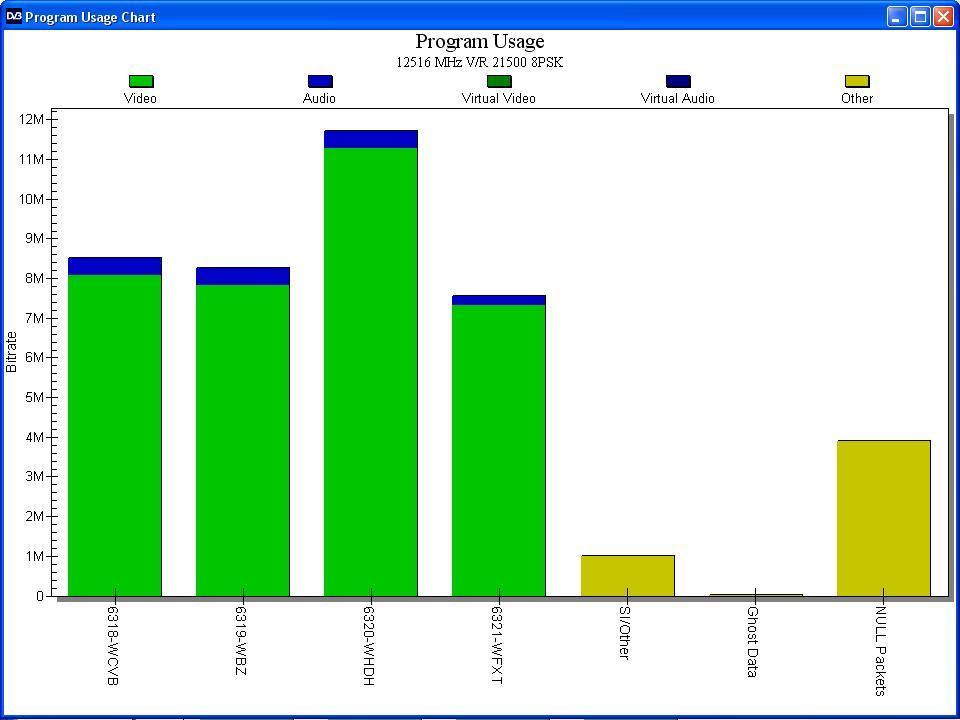Viewport: 960px width, 720px height.
Task: Click the green Video legend swatch
Action: [141, 81]
